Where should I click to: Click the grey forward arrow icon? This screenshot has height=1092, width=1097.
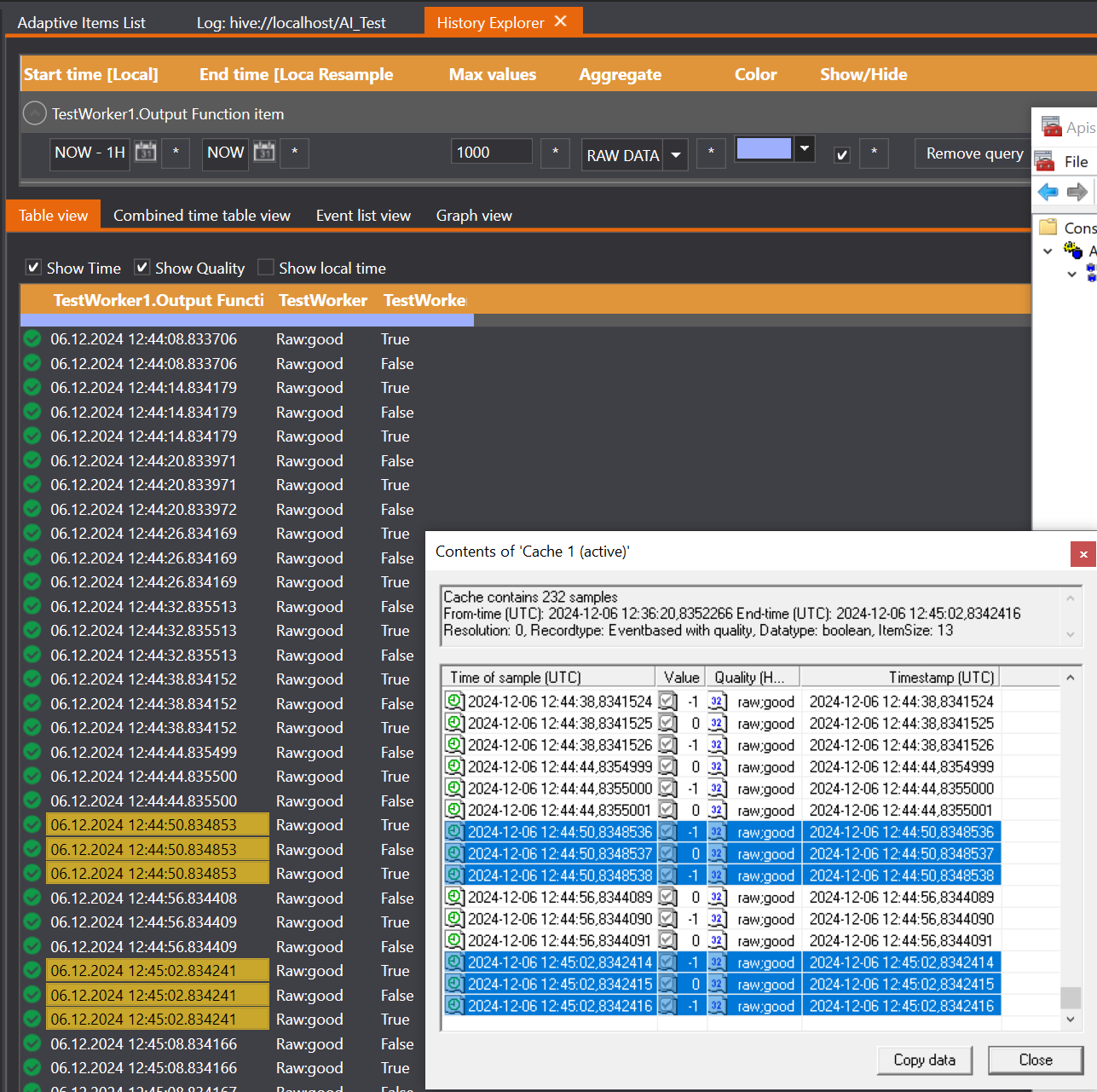[1077, 192]
